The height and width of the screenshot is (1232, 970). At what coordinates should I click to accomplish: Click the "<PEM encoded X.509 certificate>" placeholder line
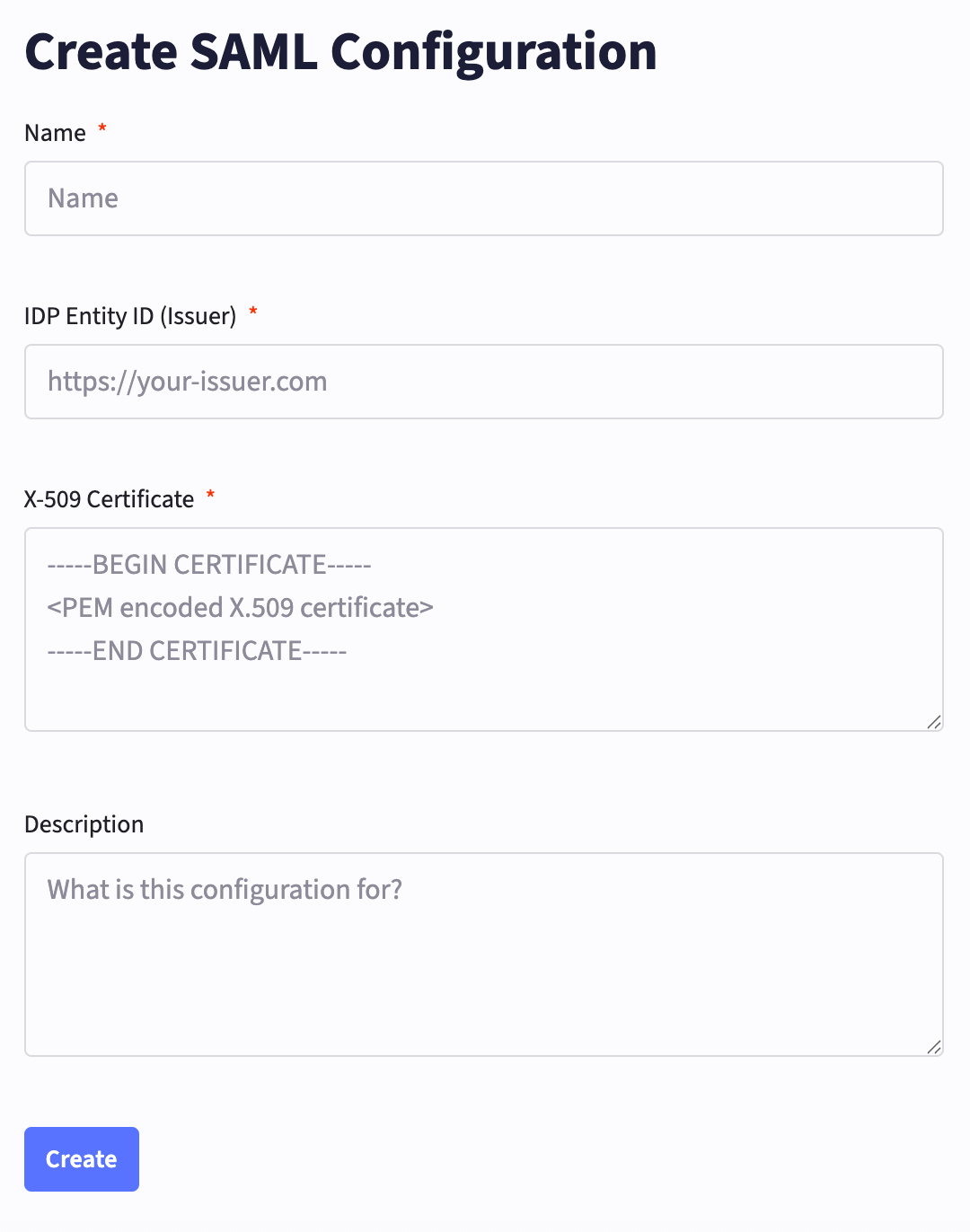click(240, 608)
